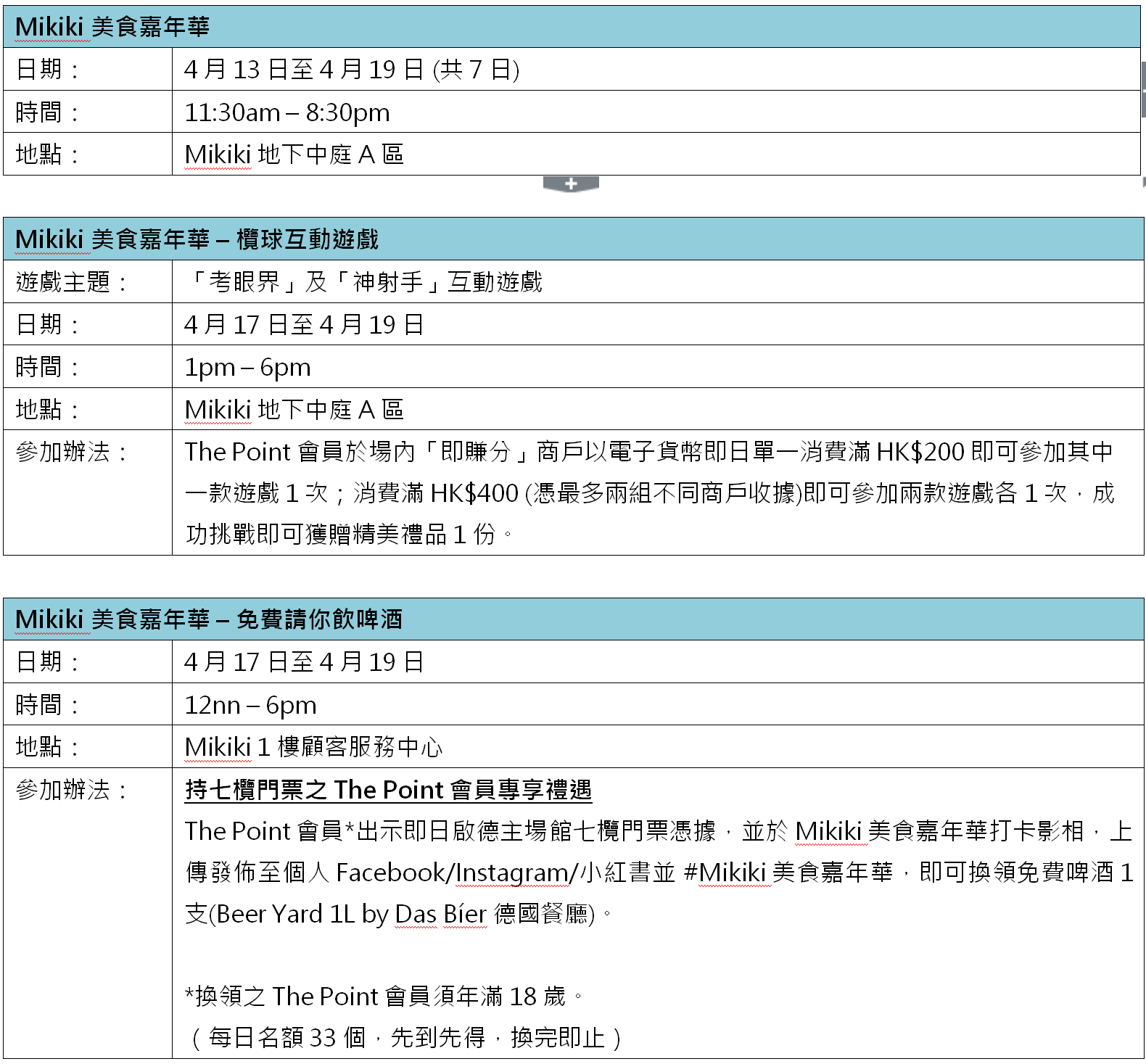
Task: Click the text "Facebook/Instagram/小紅書"
Action: tap(494, 873)
